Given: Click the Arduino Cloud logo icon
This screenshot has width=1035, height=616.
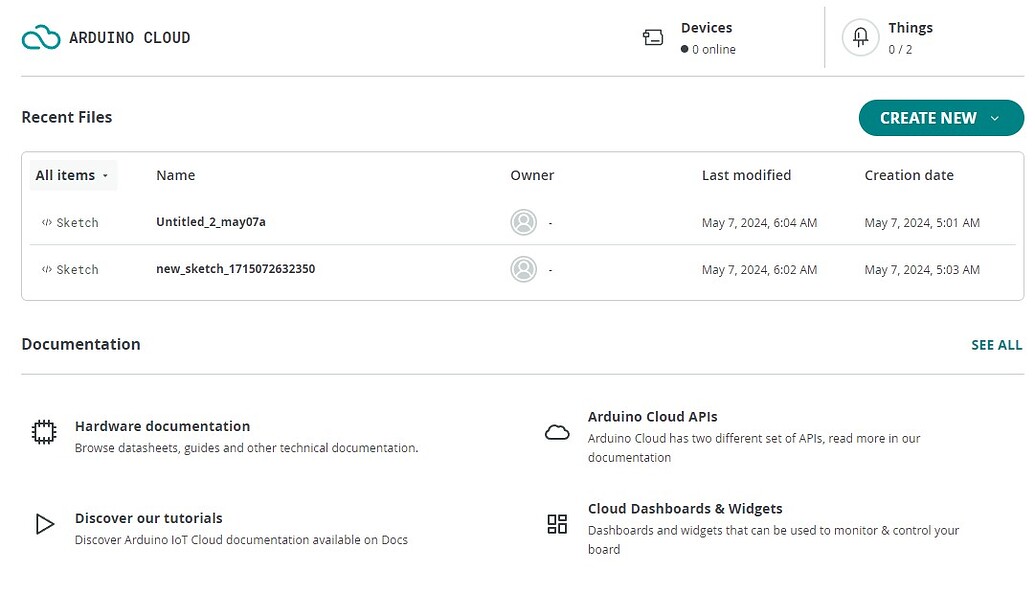Looking at the screenshot, I should (x=41, y=38).
